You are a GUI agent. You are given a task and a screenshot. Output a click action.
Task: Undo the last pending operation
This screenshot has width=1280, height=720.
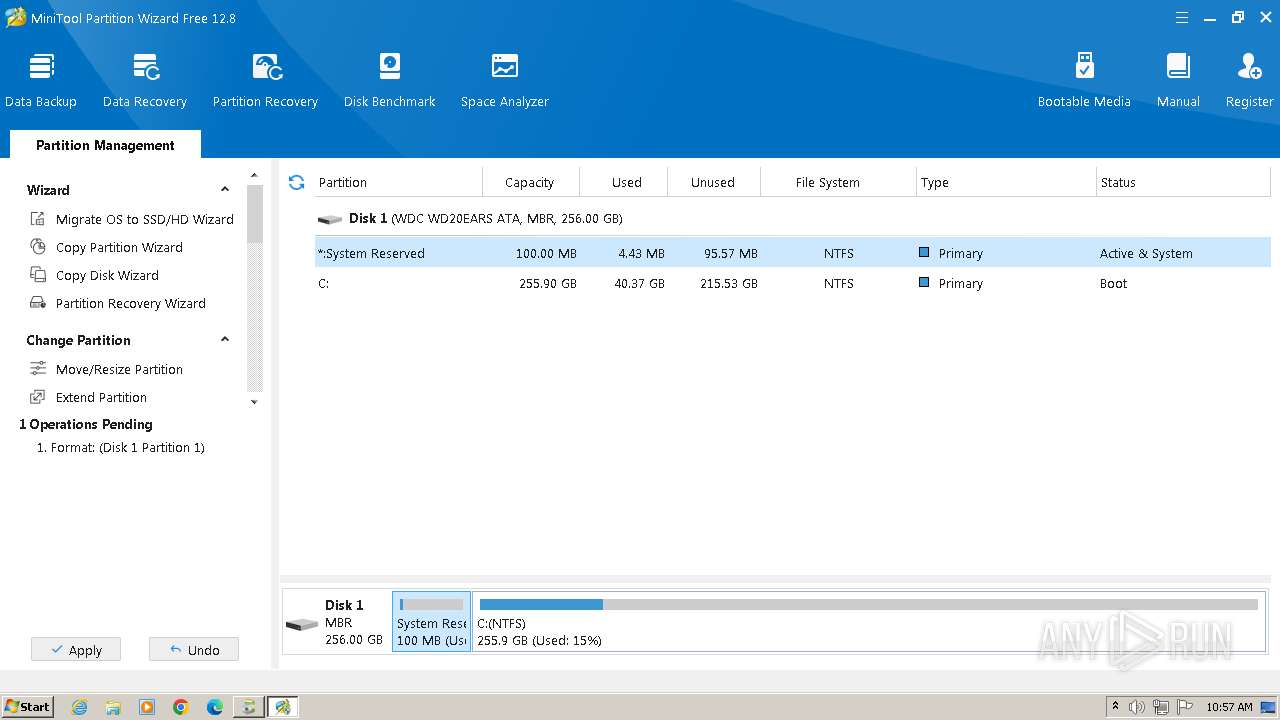tap(194, 650)
